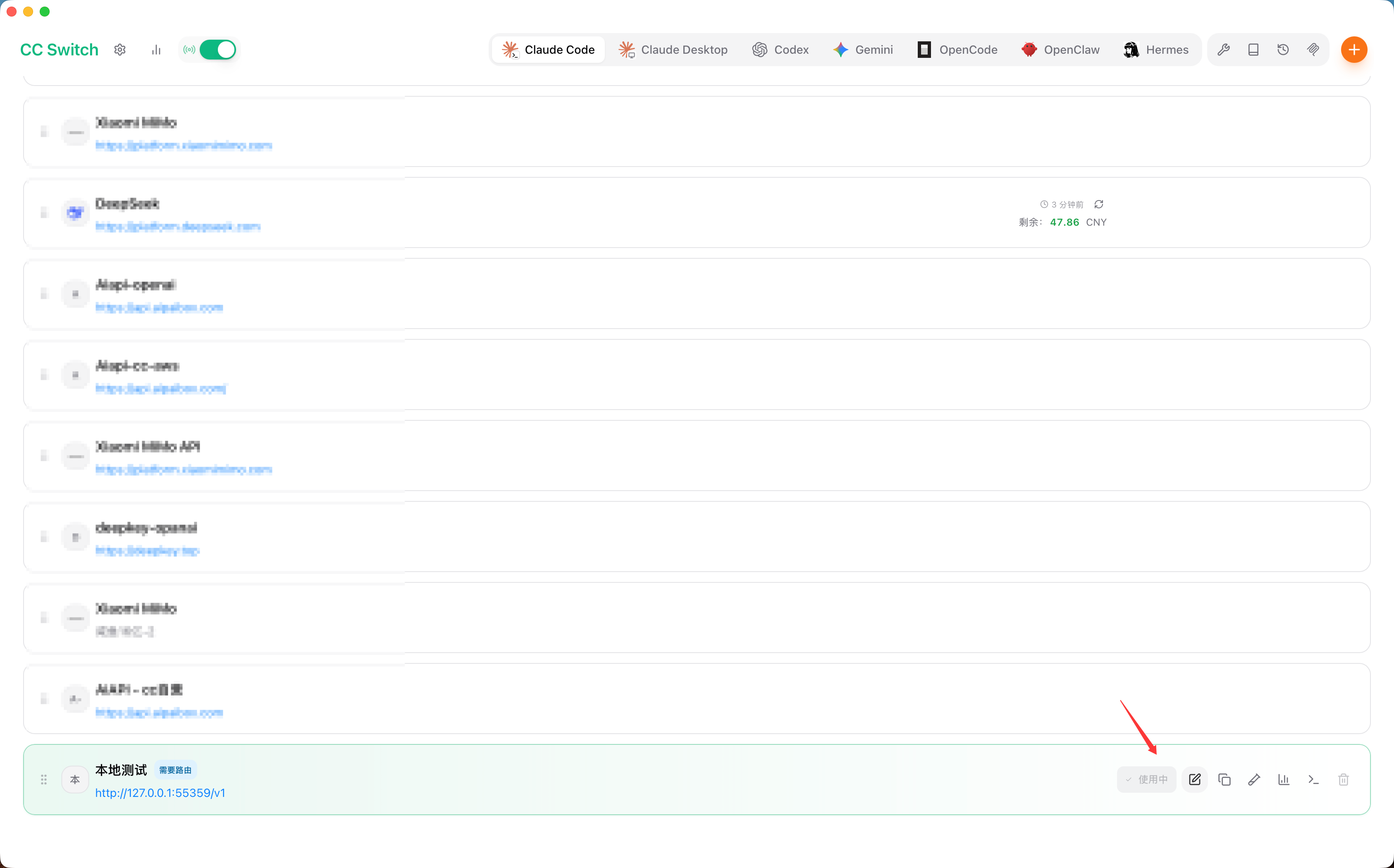
Task: Switch to the Claude Desktop tab
Action: click(673, 50)
